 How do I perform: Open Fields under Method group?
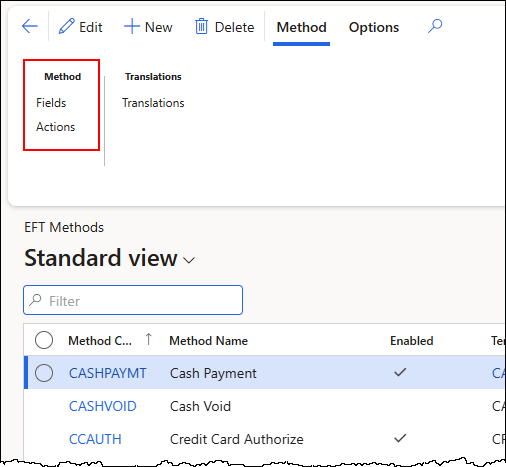[51, 103]
